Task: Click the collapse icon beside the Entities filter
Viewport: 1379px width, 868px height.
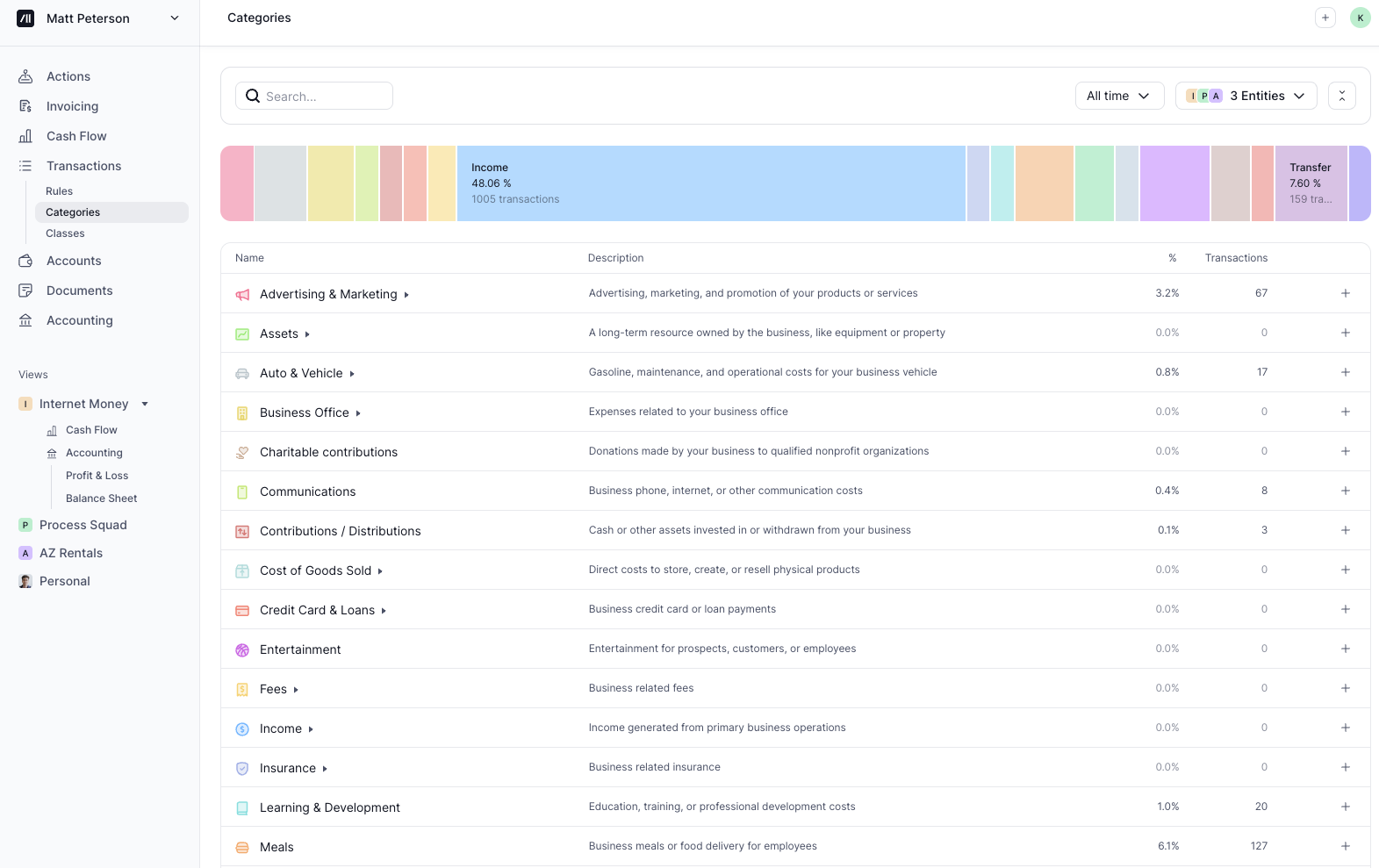Action: 1341,96
